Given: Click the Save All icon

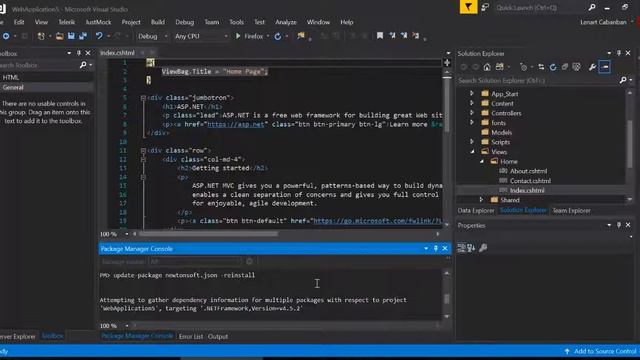Looking at the screenshot, I should (83, 36).
